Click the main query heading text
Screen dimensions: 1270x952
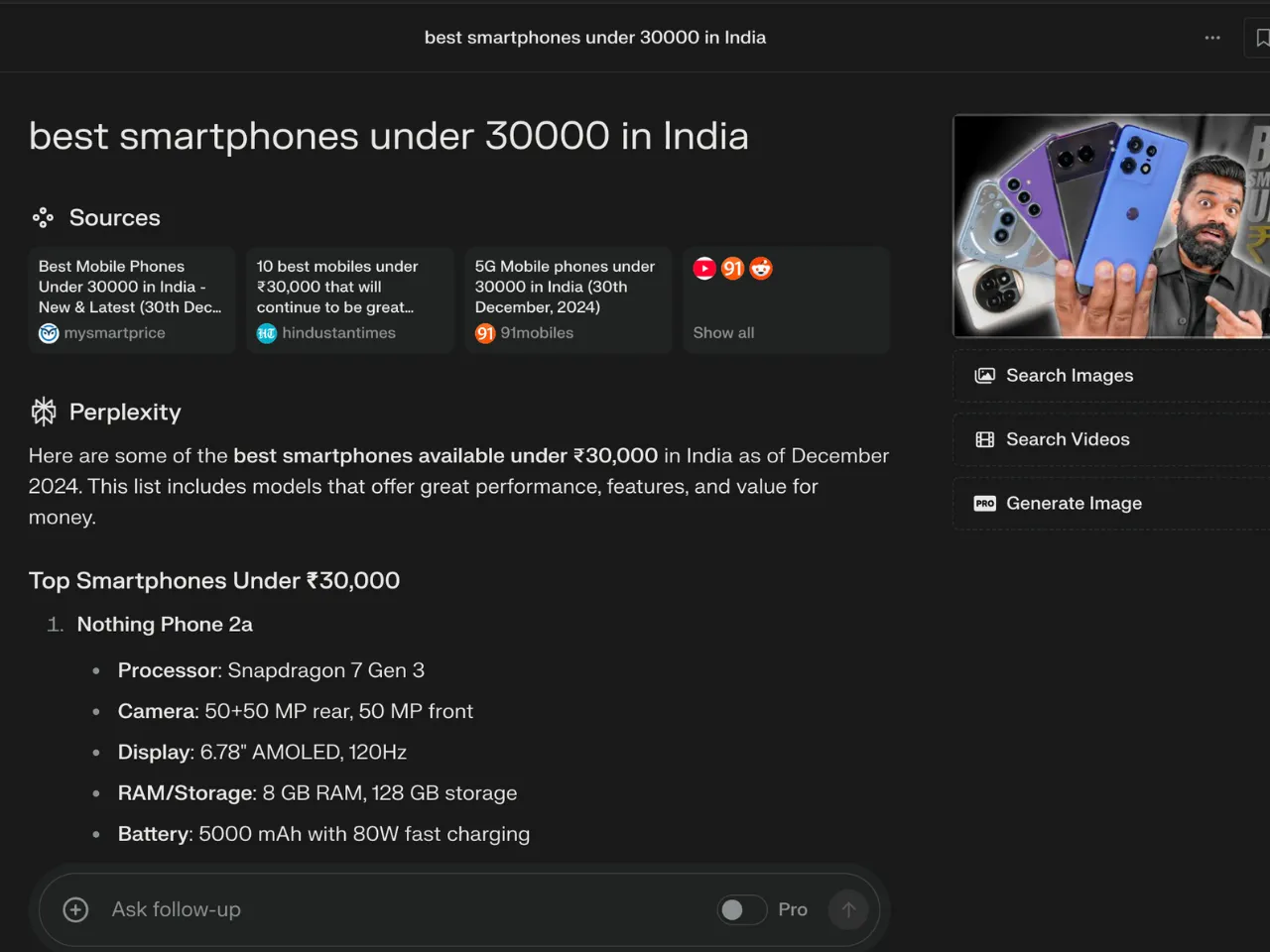coord(389,136)
